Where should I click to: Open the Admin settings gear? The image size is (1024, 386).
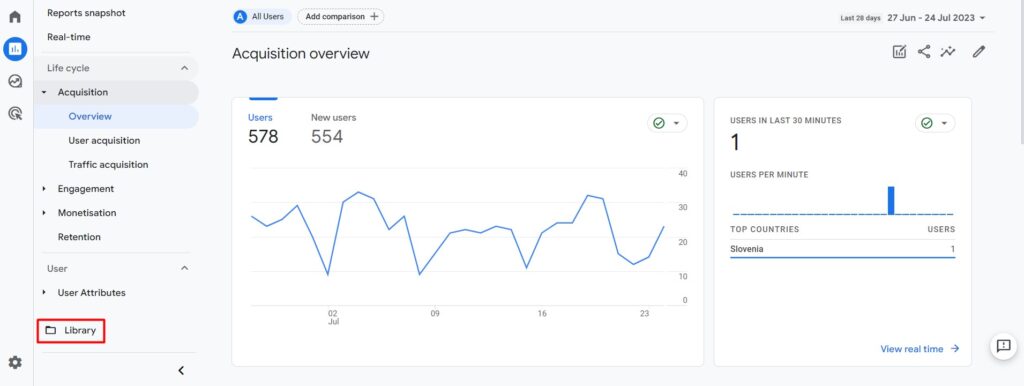coord(15,362)
